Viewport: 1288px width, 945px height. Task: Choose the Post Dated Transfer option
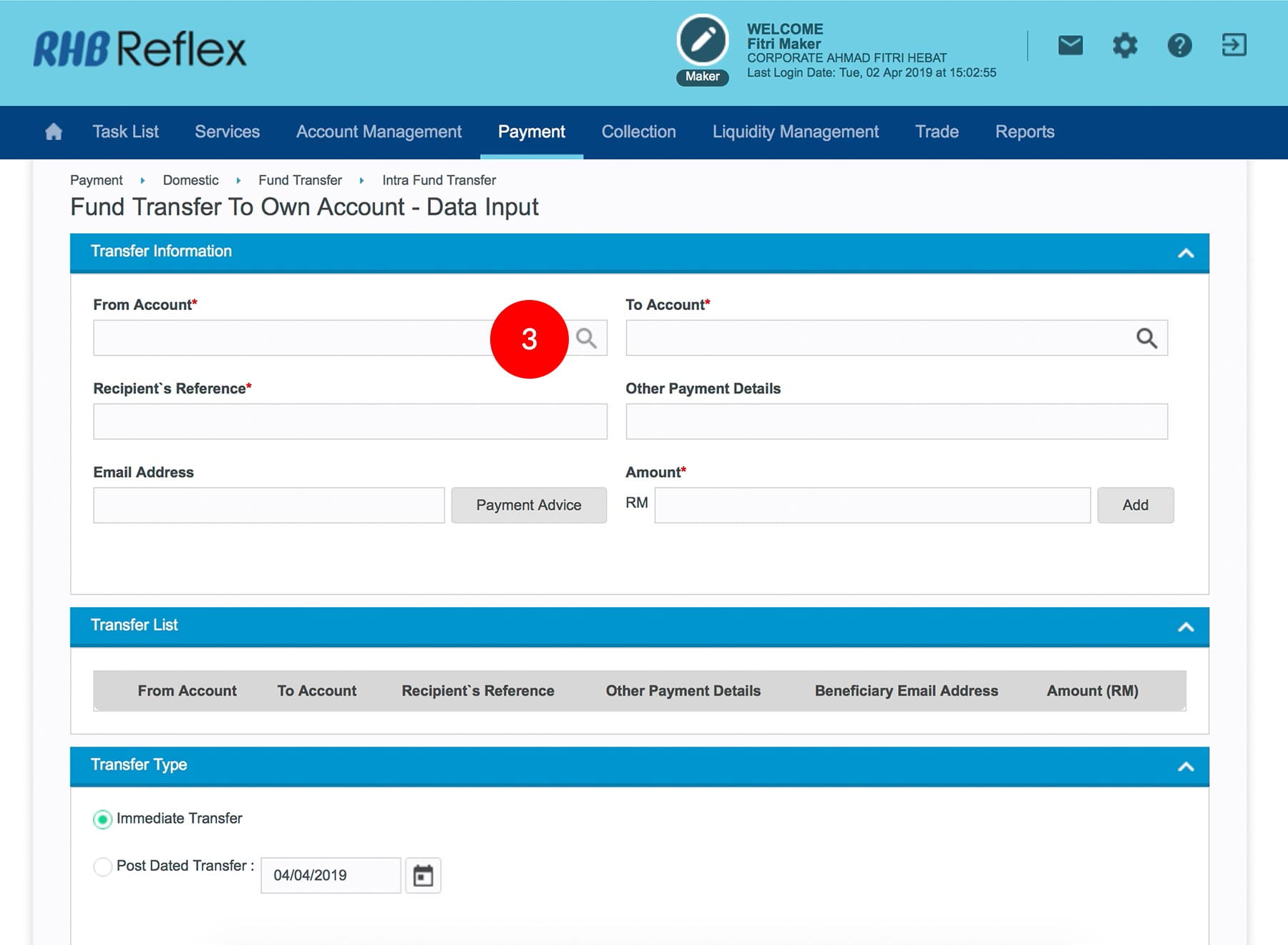click(103, 866)
